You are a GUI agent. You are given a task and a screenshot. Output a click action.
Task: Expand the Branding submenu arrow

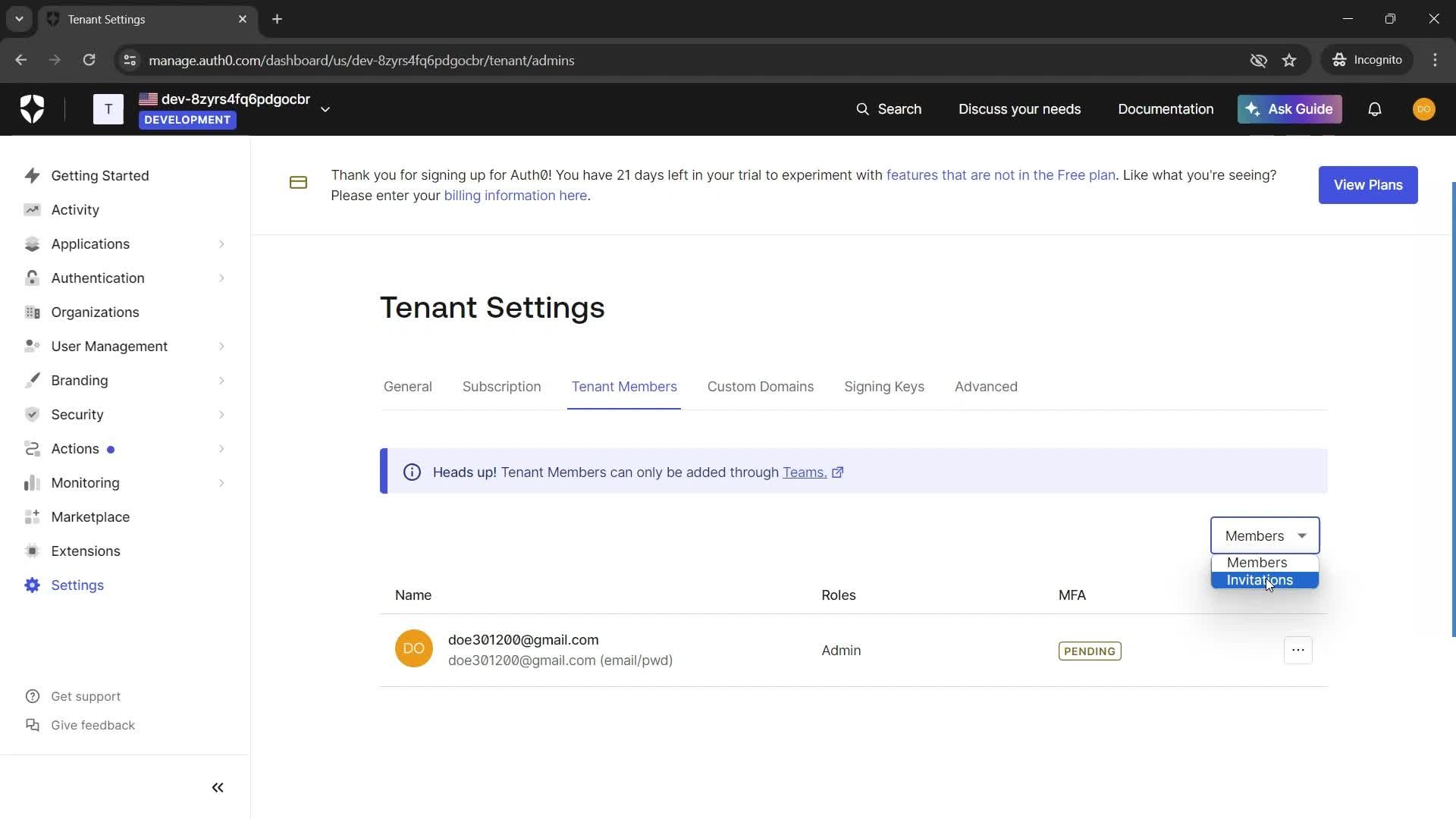(x=221, y=381)
